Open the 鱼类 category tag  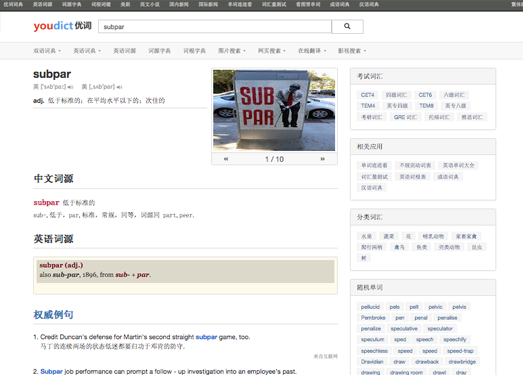(x=422, y=247)
